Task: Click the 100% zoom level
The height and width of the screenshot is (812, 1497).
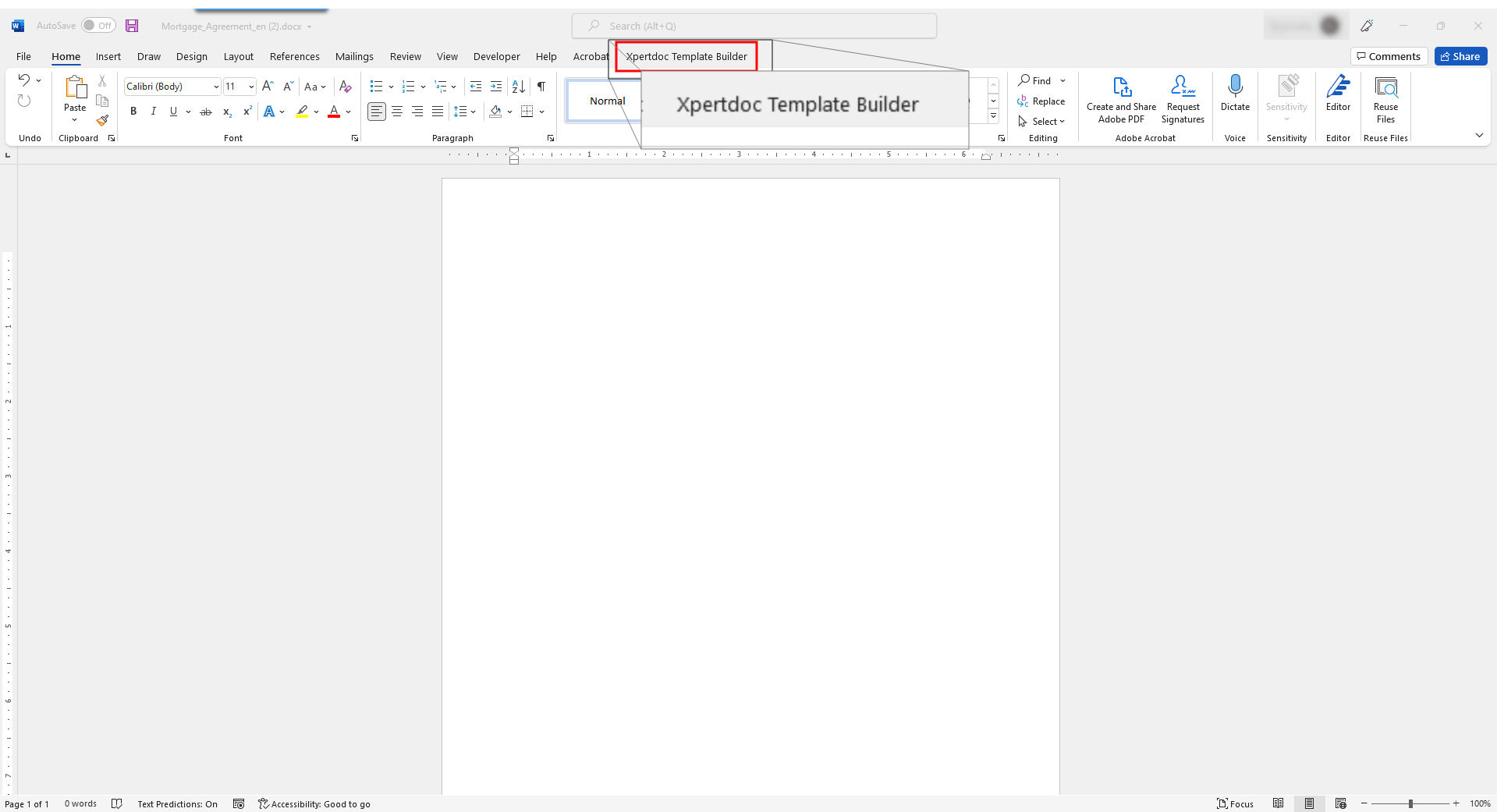Action: [1480, 804]
